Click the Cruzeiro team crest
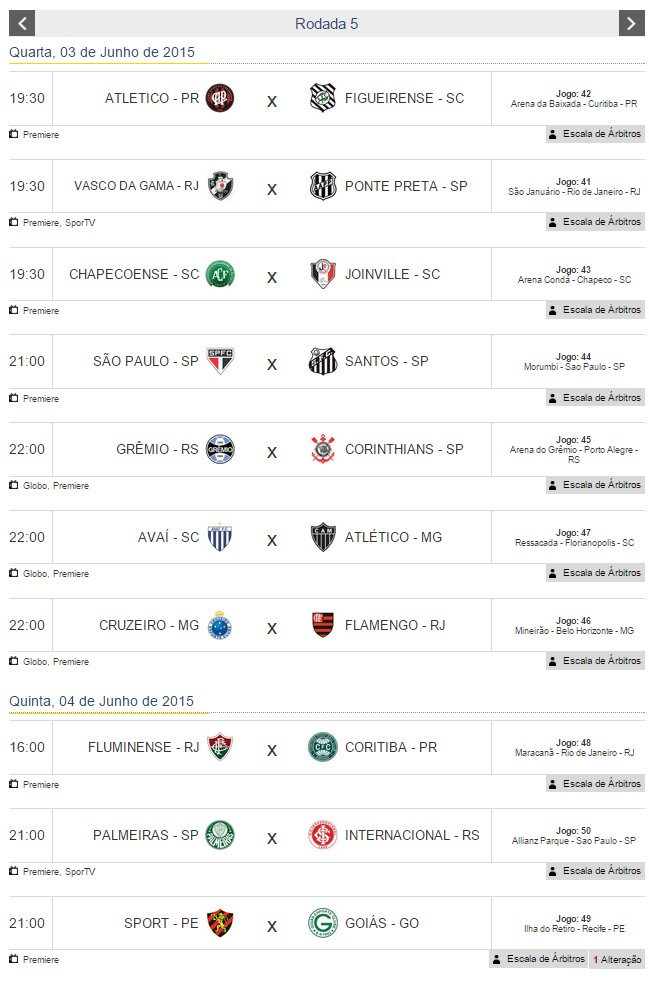 coord(220,625)
